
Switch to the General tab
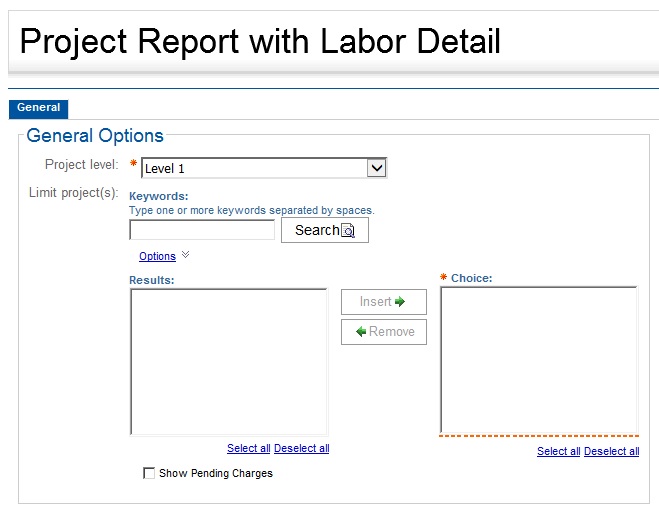click(38, 108)
